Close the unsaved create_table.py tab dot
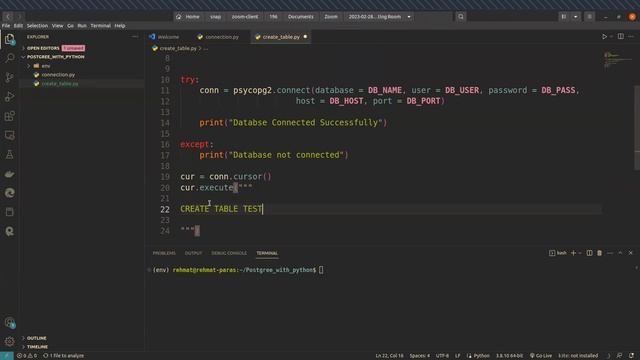This screenshot has width=640, height=360. pos(305,37)
